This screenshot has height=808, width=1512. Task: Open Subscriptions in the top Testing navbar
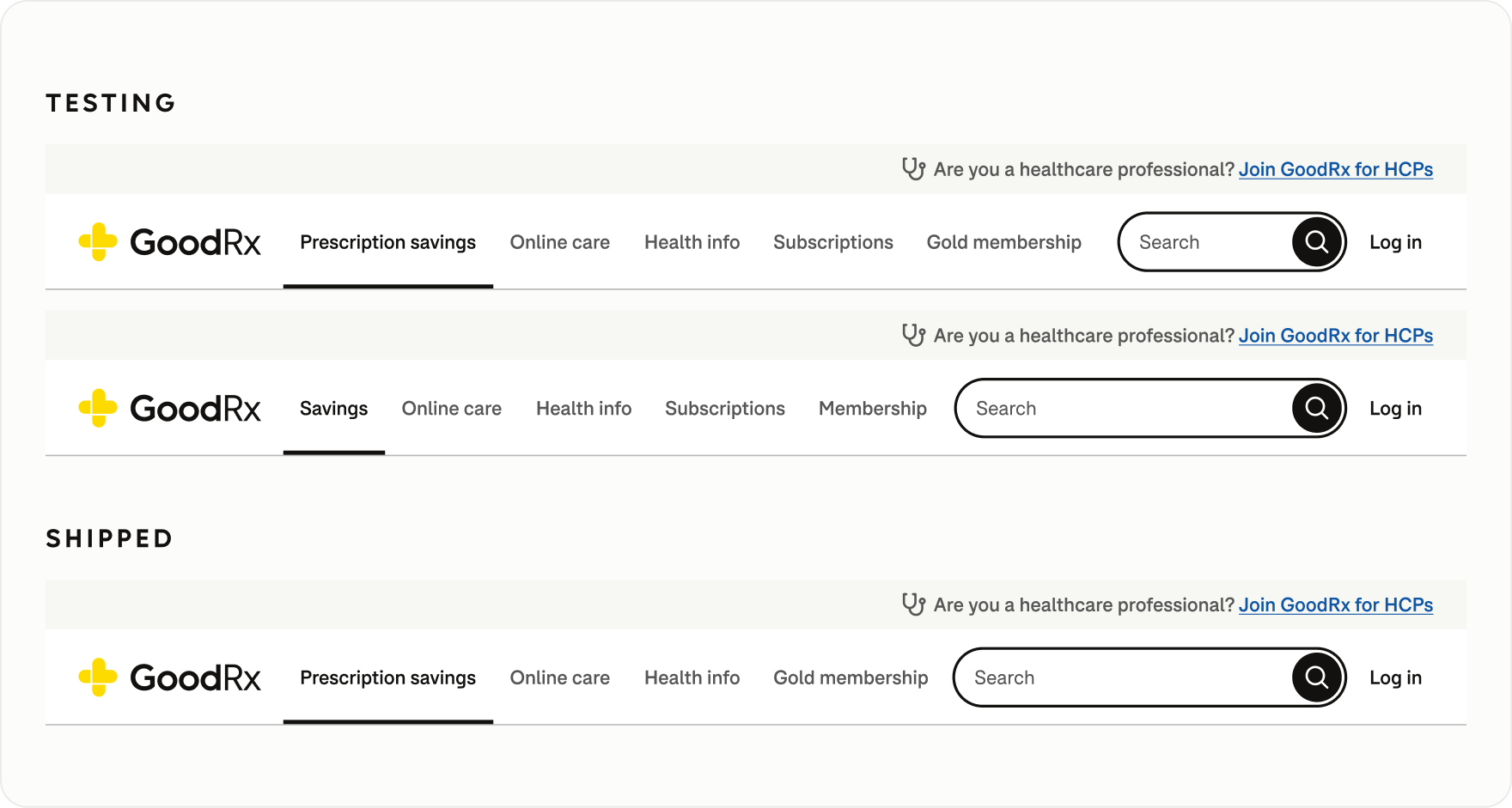(x=833, y=242)
